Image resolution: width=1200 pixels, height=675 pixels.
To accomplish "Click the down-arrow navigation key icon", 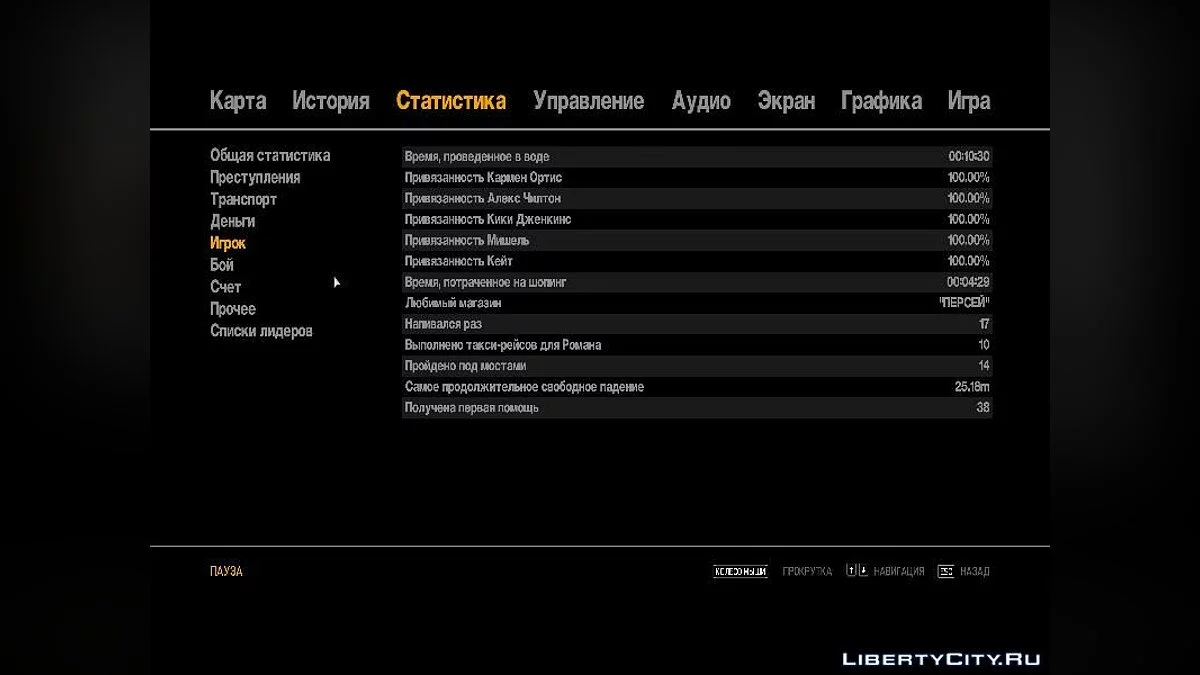I will (864, 571).
